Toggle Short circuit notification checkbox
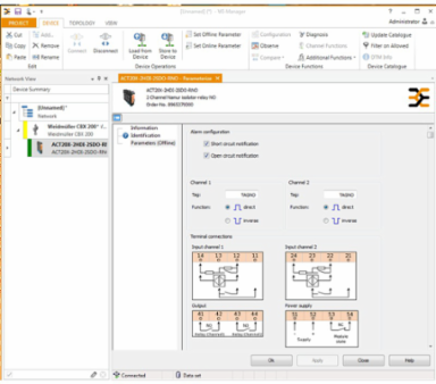The height and width of the screenshot is (384, 436). [206, 144]
